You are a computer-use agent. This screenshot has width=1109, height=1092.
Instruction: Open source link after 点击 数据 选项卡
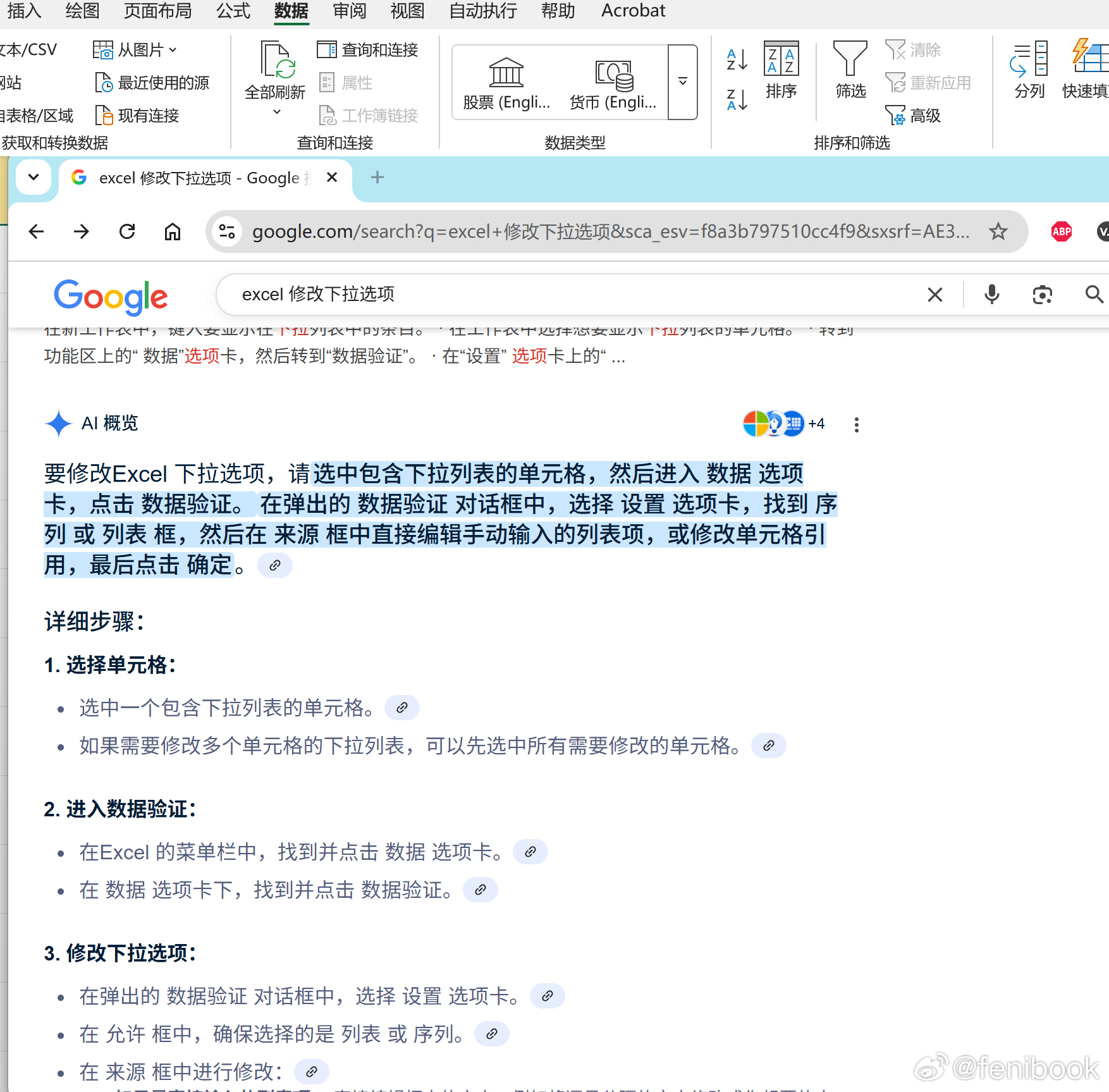coord(530,852)
